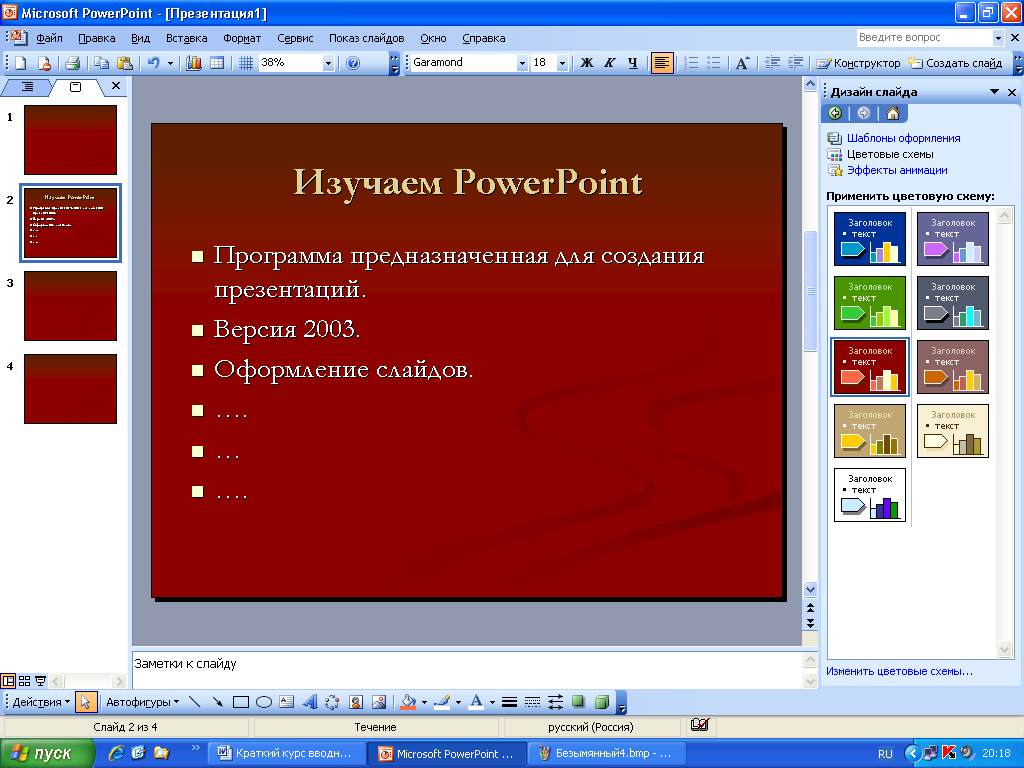Apply the blue color scheme swatch

point(869,238)
